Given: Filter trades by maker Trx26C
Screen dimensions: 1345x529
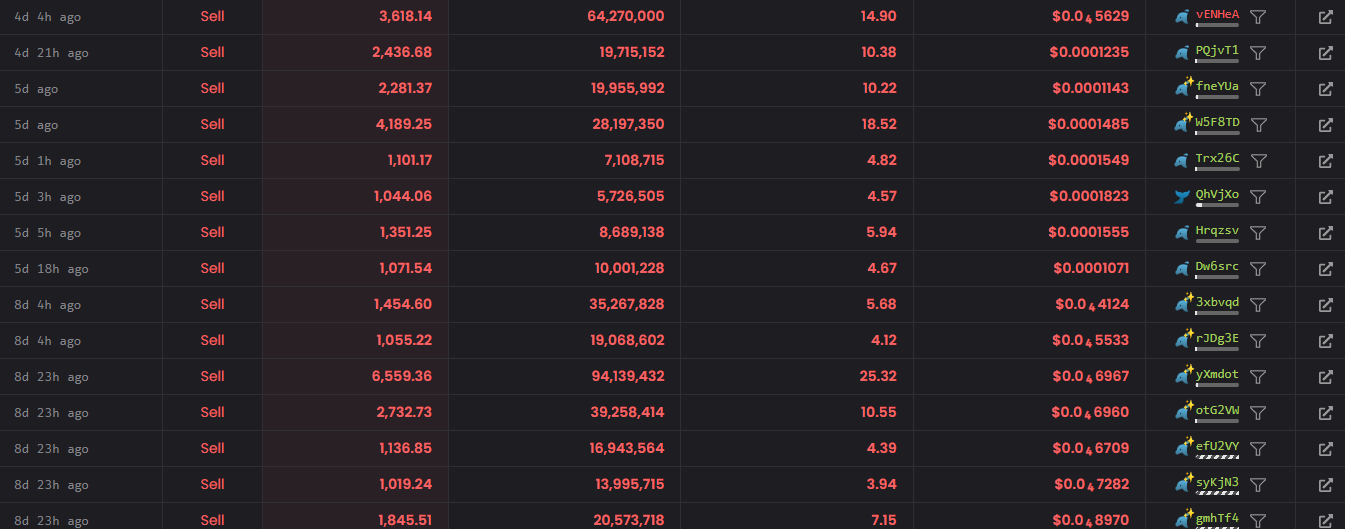Looking at the screenshot, I should pos(1259,161).
